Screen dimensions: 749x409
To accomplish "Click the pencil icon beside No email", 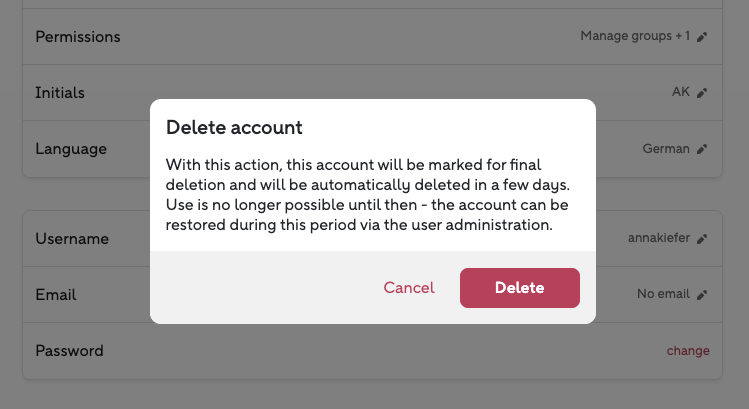I will 702,295.
